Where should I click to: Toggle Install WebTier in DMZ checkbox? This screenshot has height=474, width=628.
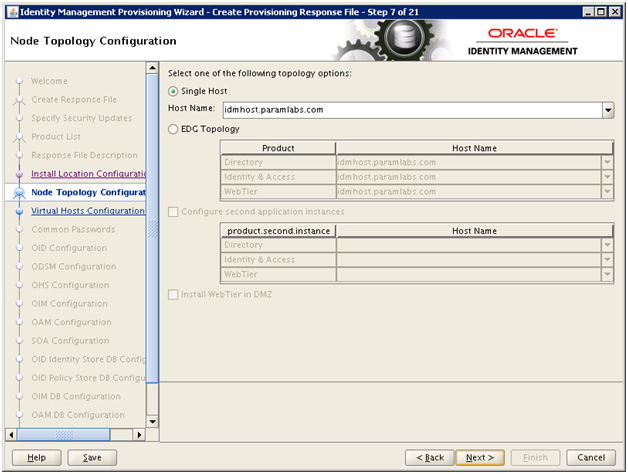point(173,294)
